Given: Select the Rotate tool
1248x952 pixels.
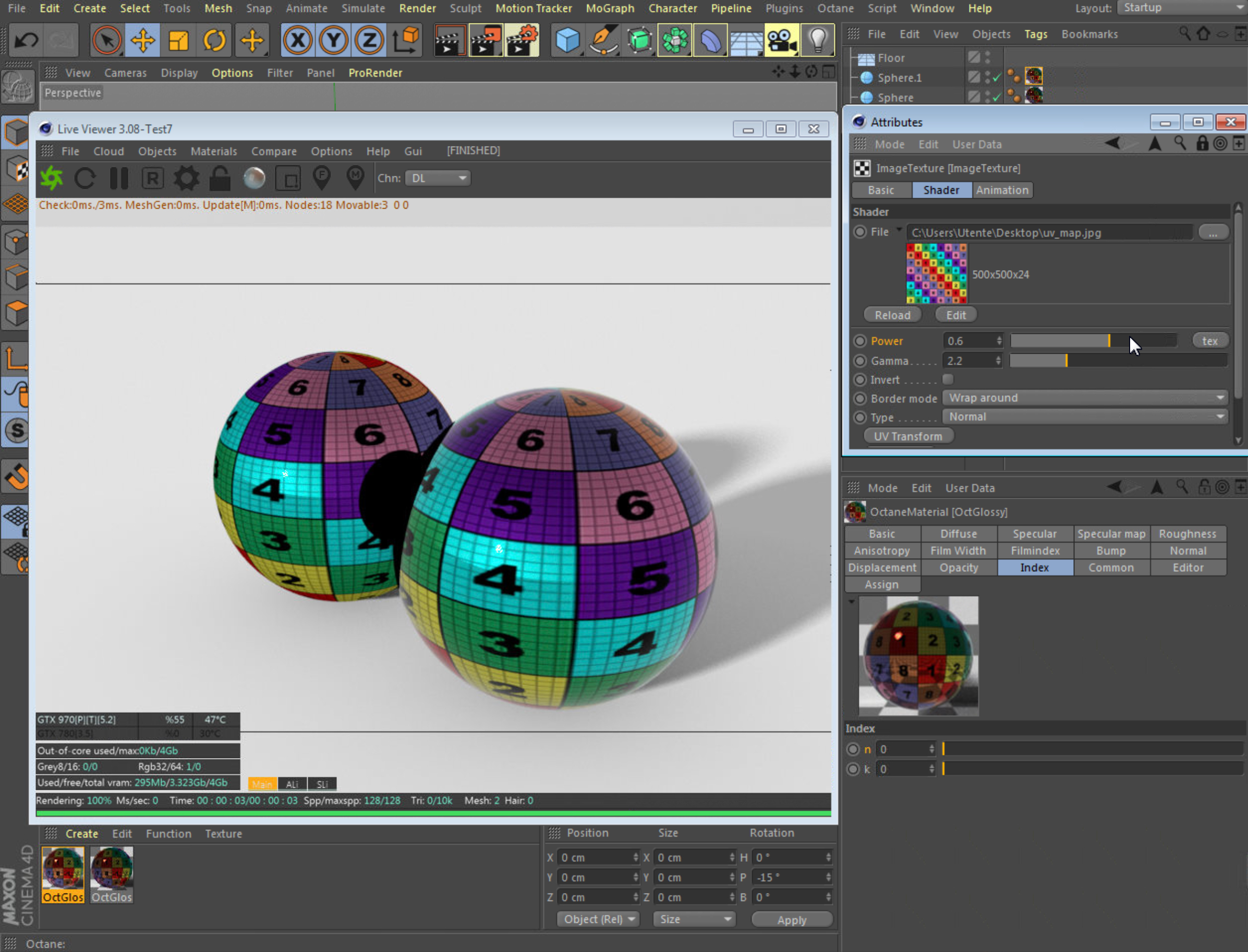Looking at the screenshot, I should [x=215, y=41].
